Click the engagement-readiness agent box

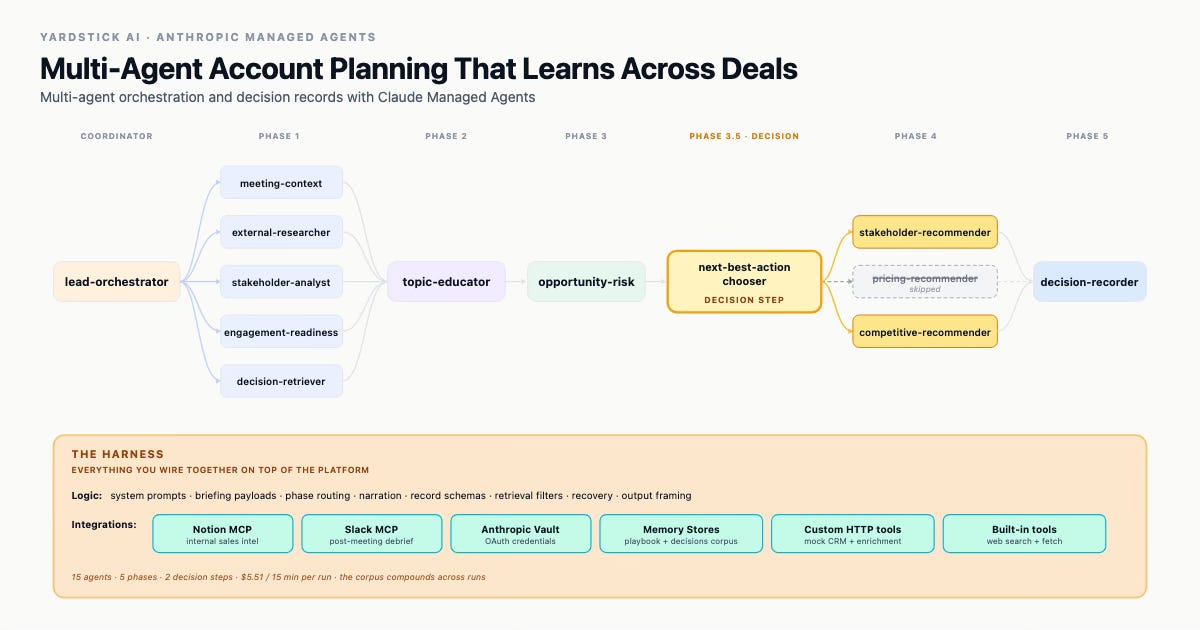point(282,332)
